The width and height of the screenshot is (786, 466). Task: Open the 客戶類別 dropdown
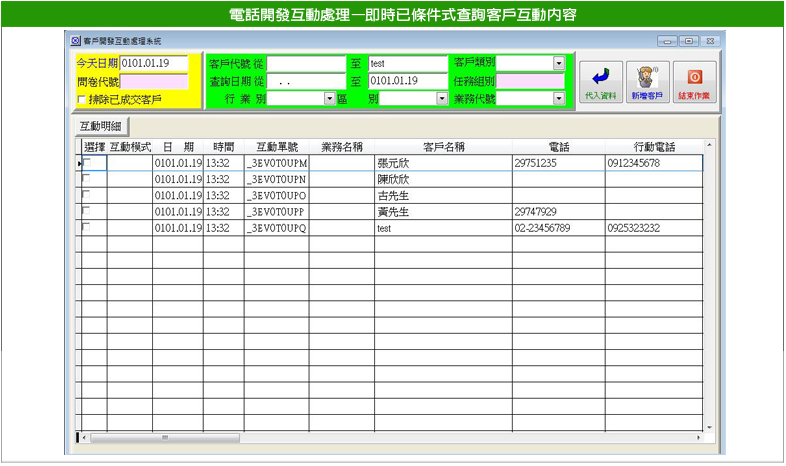pos(558,63)
